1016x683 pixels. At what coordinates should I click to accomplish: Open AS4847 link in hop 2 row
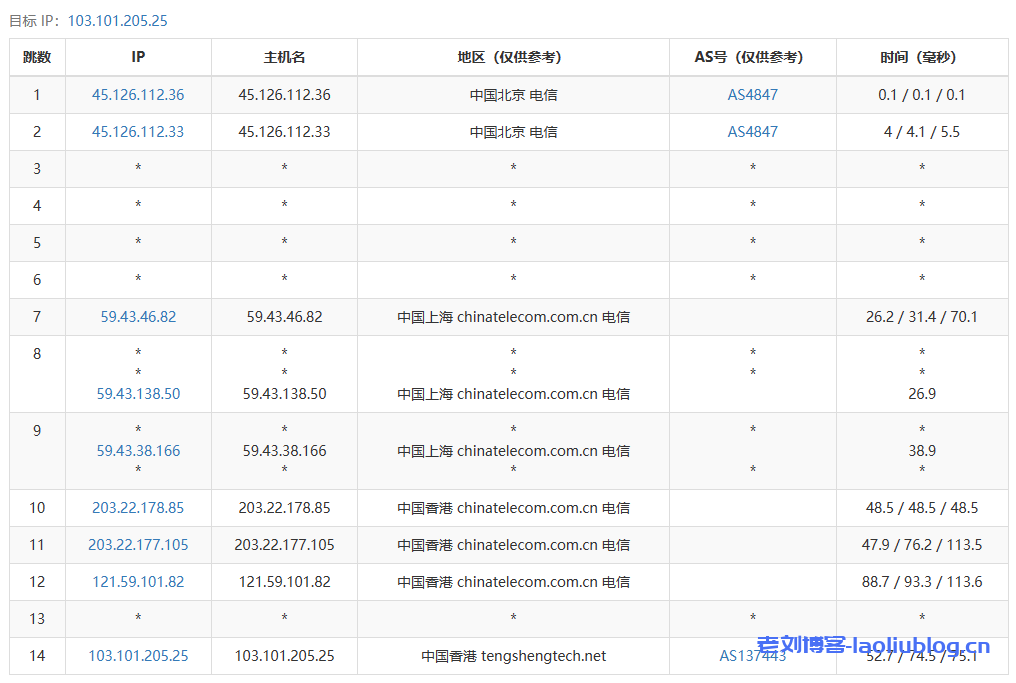[752, 131]
